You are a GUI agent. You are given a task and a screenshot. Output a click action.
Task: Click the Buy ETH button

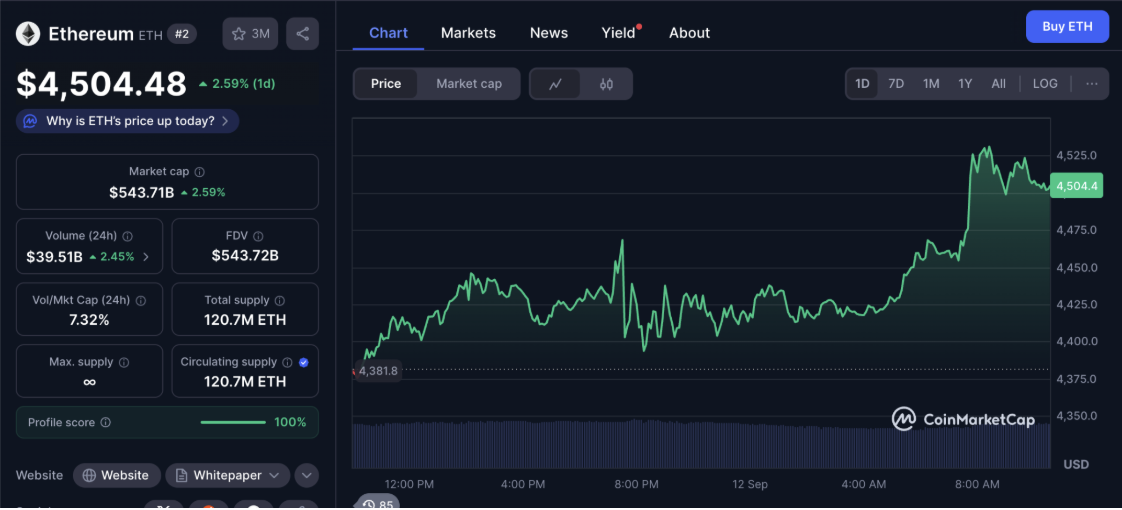coord(1067,27)
